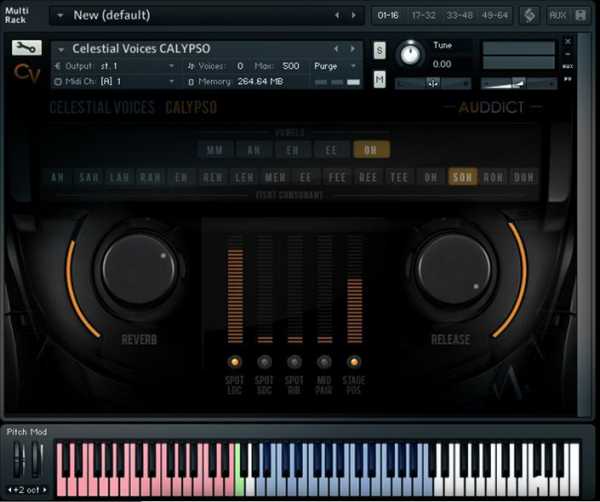
Task: Choose the TEE first consonant syllable
Action: point(399,177)
